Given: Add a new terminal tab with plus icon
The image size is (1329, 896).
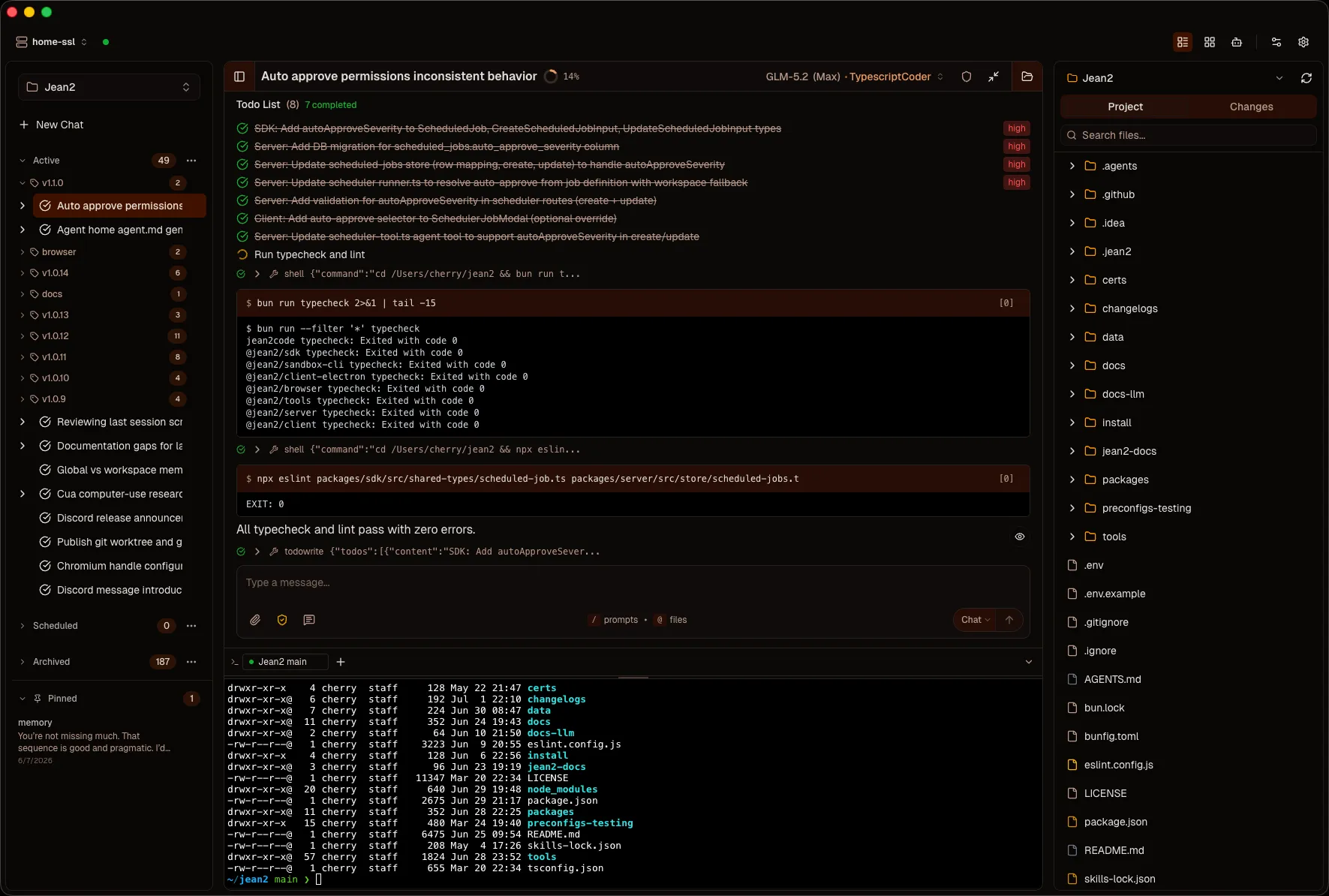Looking at the screenshot, I should (341, 662).
